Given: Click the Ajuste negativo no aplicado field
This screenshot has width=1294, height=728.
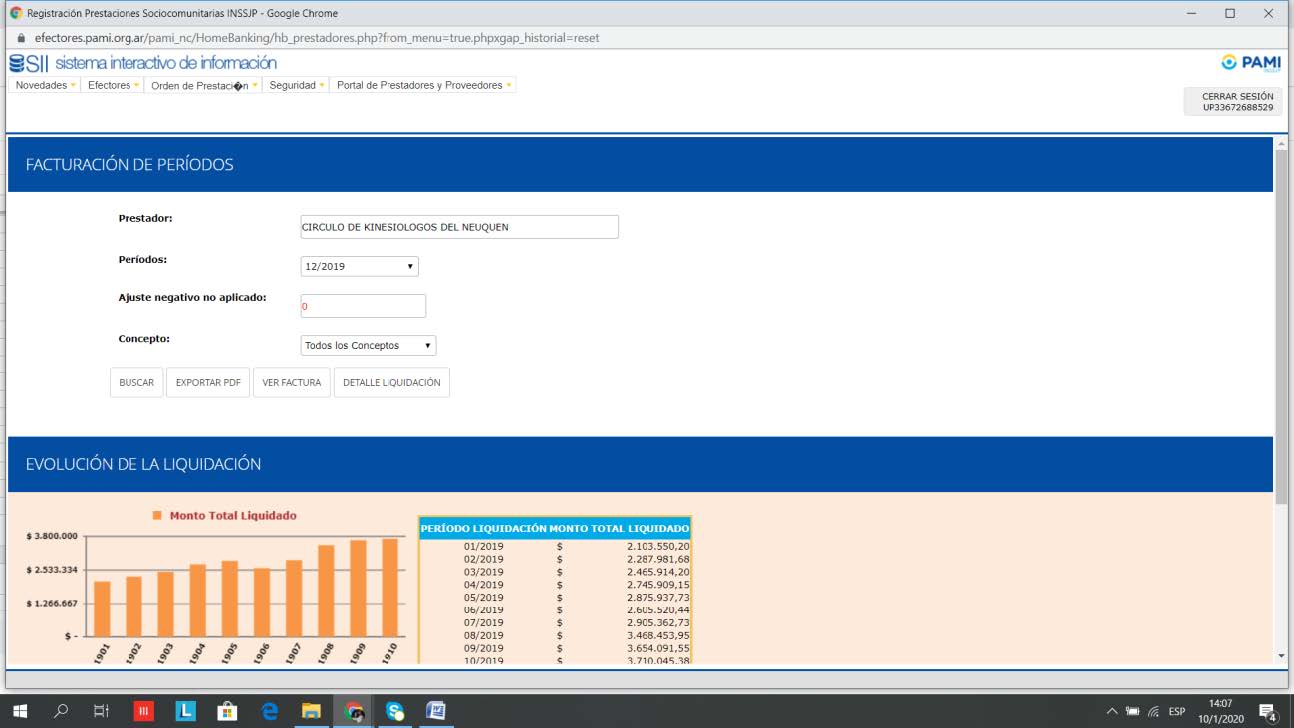Looking at the screenshot, I should [363, 307].
